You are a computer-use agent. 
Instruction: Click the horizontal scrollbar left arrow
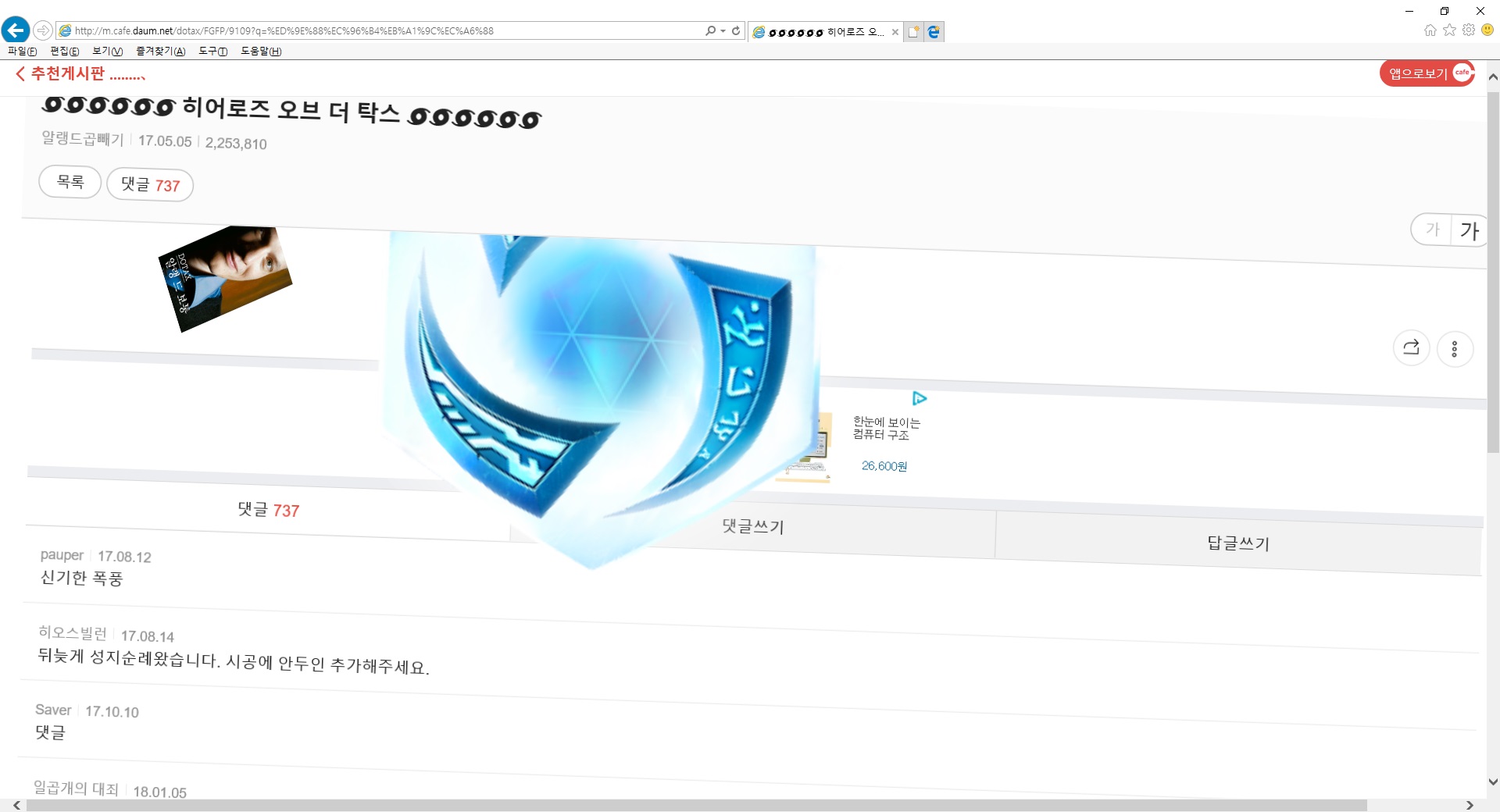[x=16, y=805]
